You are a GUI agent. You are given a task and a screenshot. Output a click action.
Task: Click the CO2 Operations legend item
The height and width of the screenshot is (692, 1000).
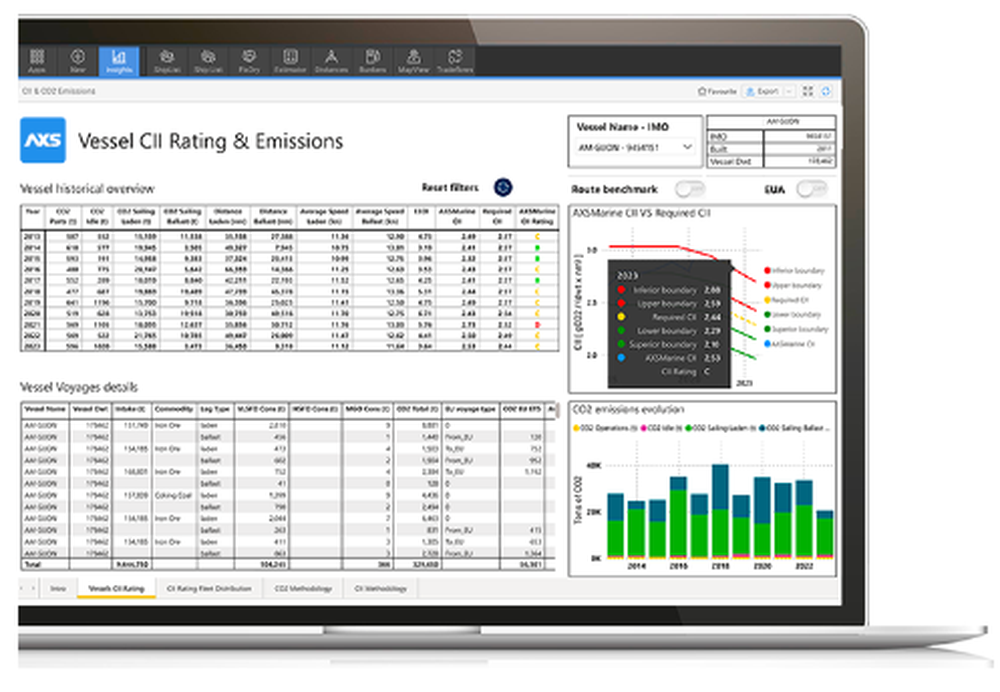(605, 428)
